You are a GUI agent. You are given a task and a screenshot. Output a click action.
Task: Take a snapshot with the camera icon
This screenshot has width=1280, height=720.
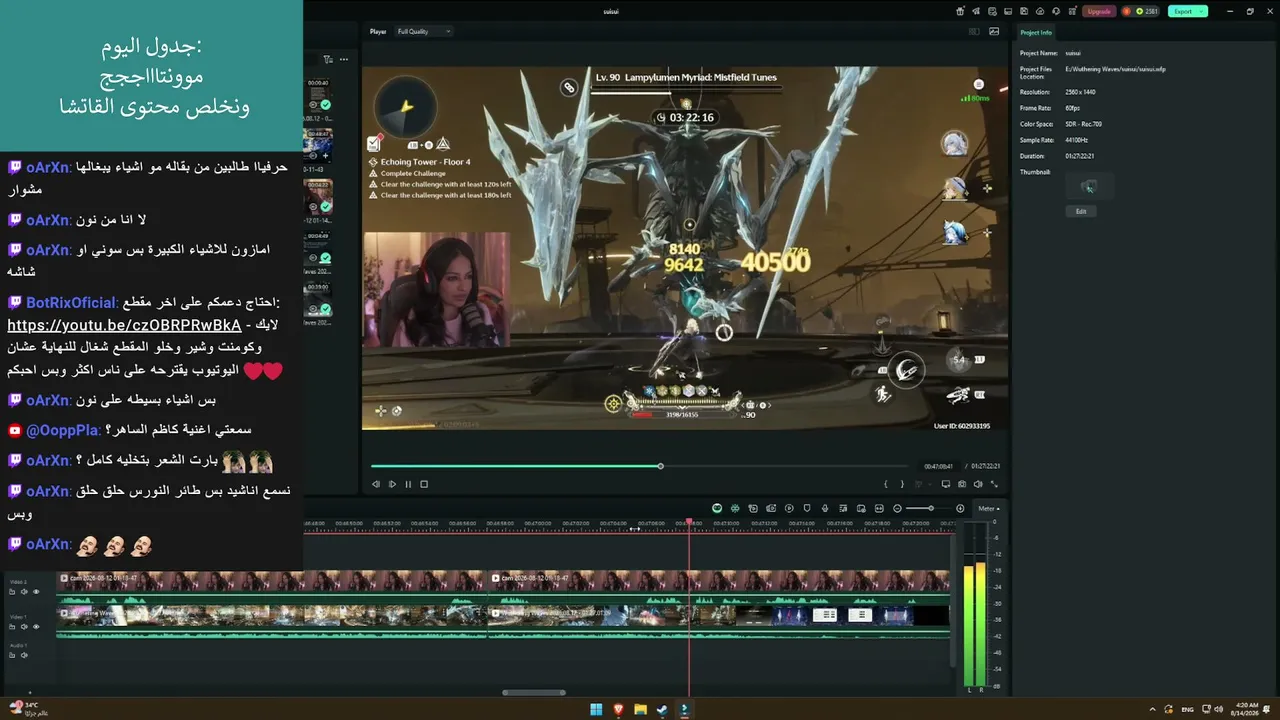tap(962, 484)
